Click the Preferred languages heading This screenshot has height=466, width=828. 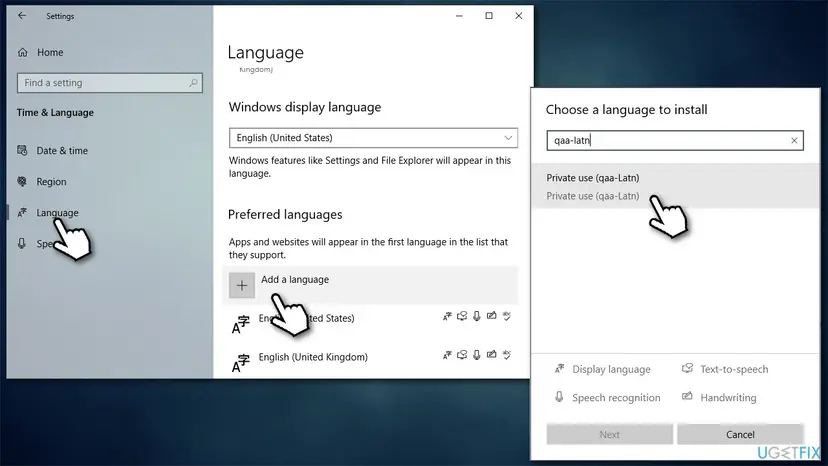click(x=285, y=215)
